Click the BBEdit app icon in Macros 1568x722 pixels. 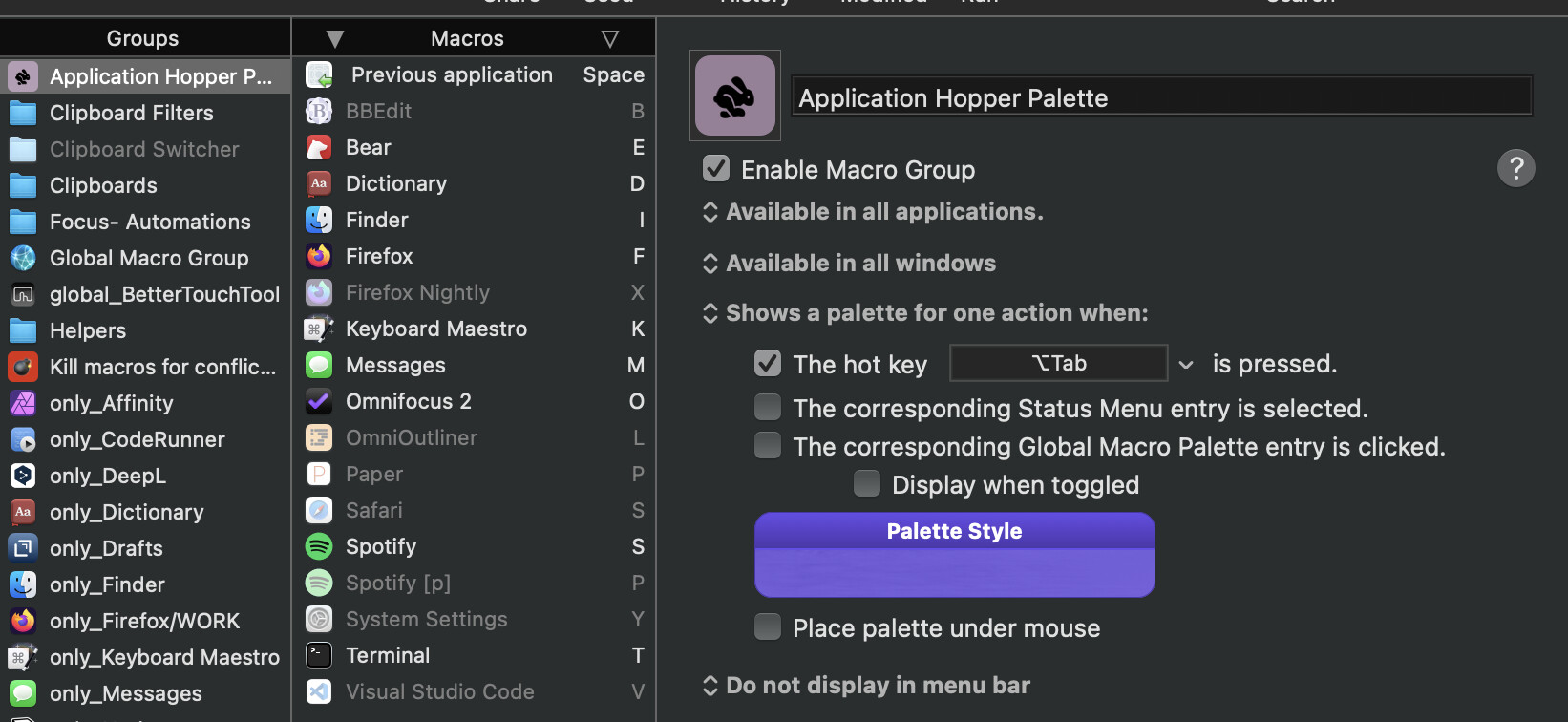click(x=319, y=111)
